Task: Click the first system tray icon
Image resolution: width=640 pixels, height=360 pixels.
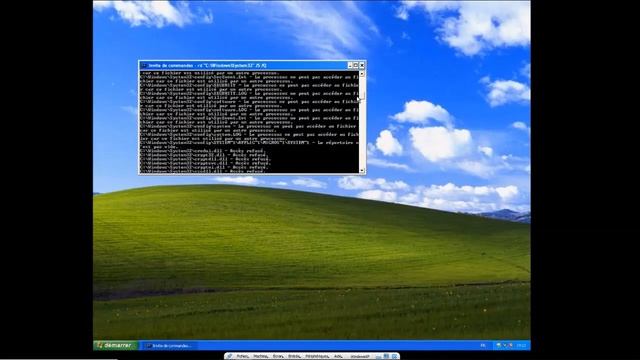Action: tap(498, 345)
